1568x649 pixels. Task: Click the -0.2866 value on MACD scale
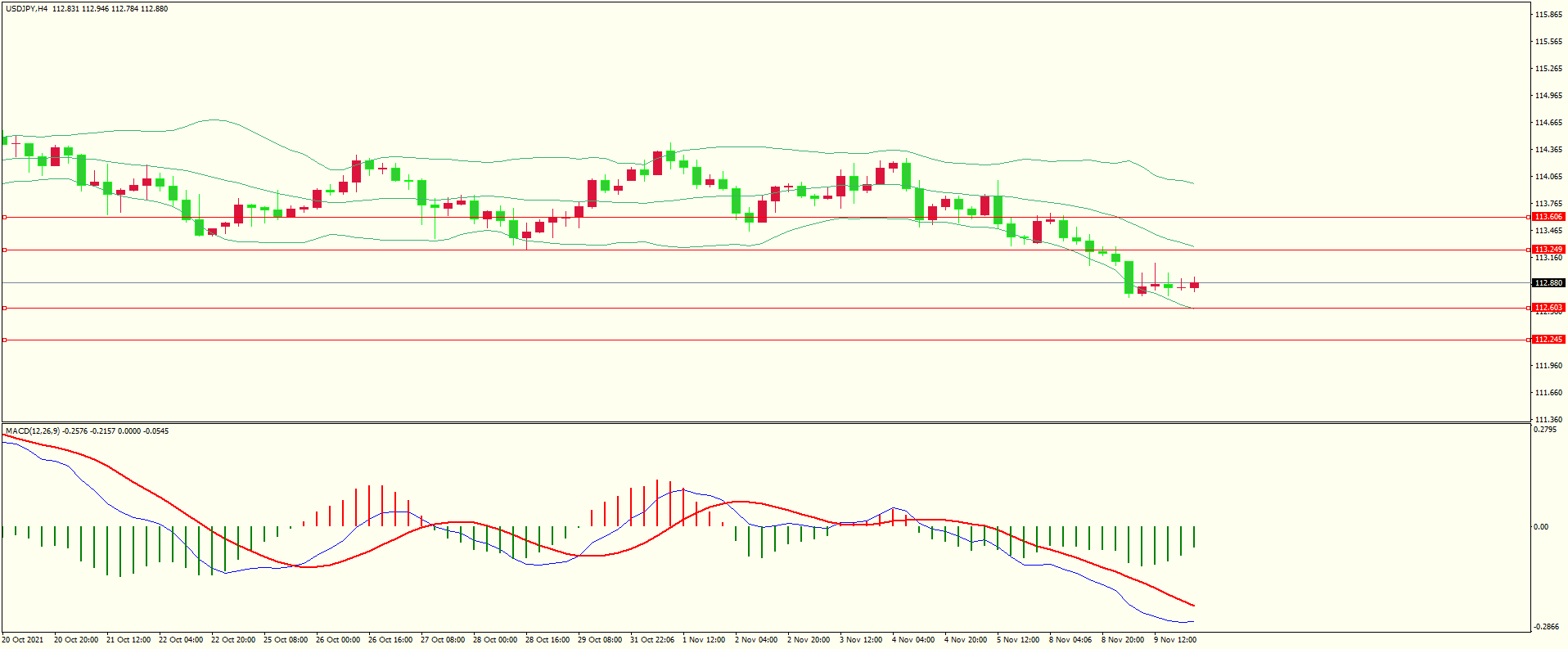tap(1546, 627)
